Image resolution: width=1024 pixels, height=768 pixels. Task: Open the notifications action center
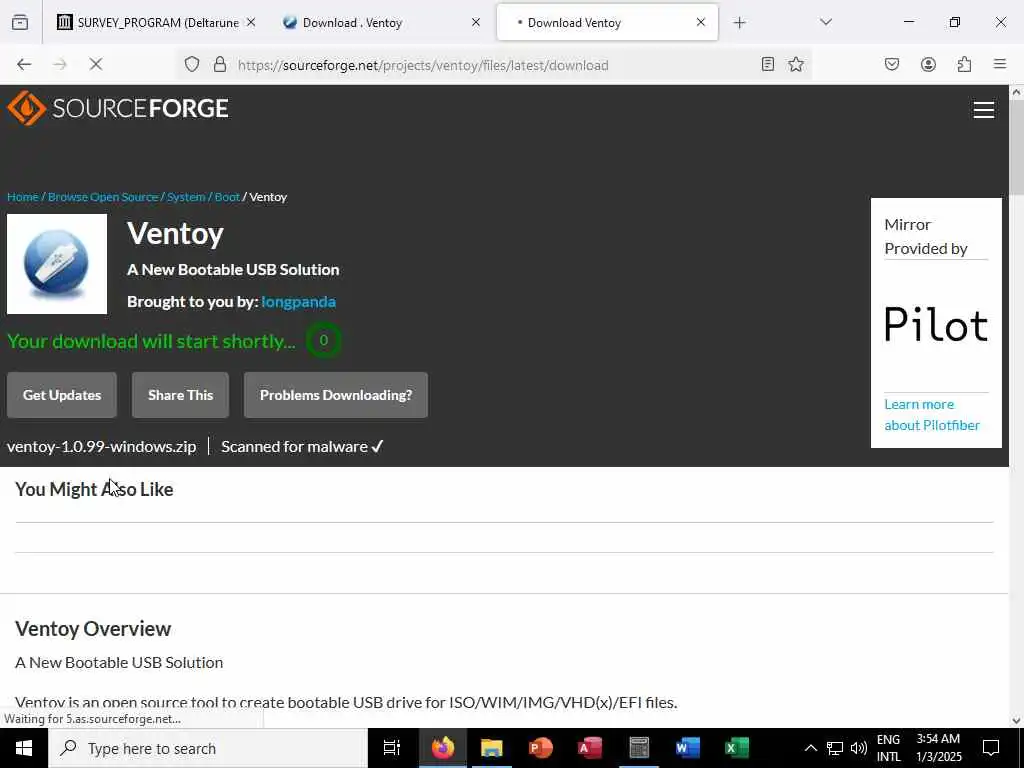991,748
